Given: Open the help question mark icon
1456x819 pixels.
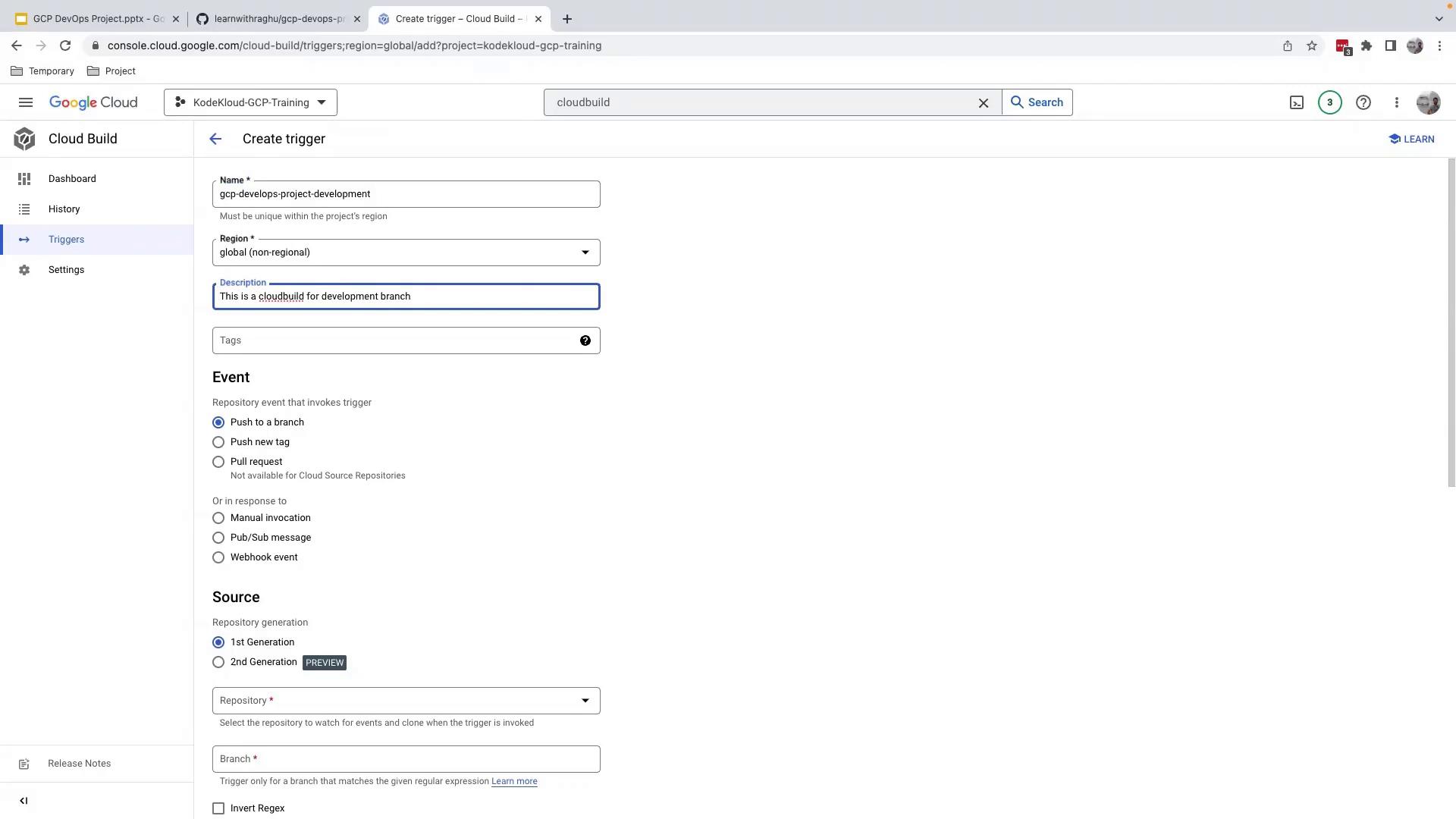Looking at the screenshot, I should pos(1363,102).
